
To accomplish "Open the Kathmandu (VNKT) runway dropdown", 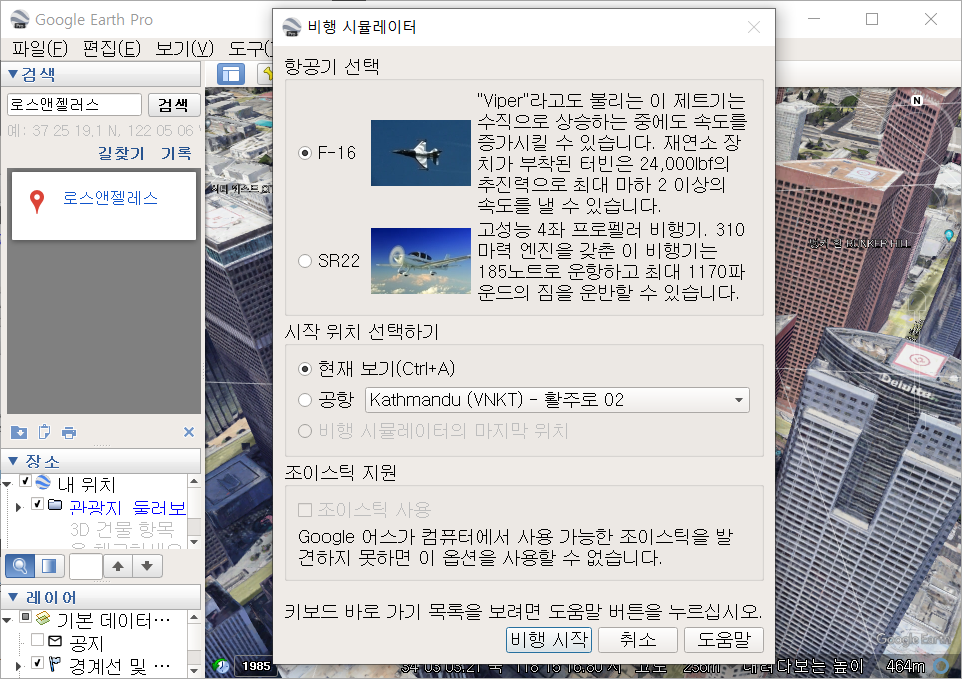I will pyautogui.click(x=557, y=400).
